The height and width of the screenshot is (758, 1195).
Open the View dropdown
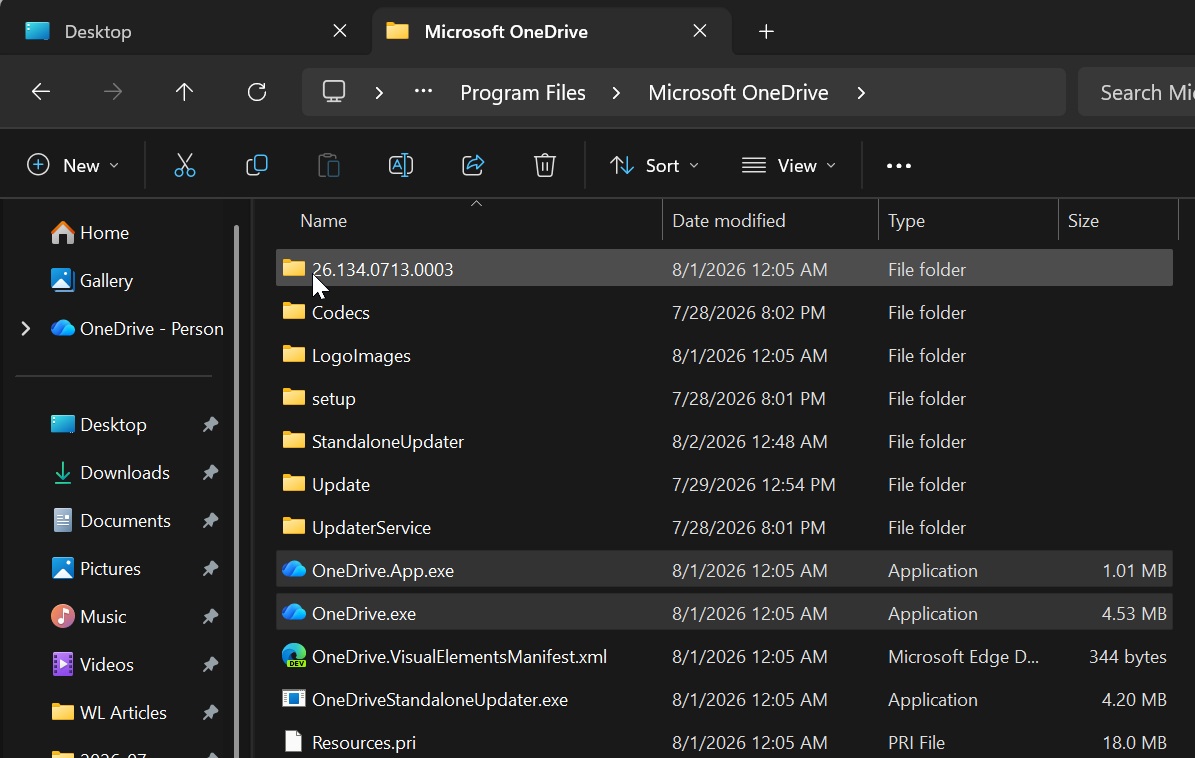(x=790, y=165)
